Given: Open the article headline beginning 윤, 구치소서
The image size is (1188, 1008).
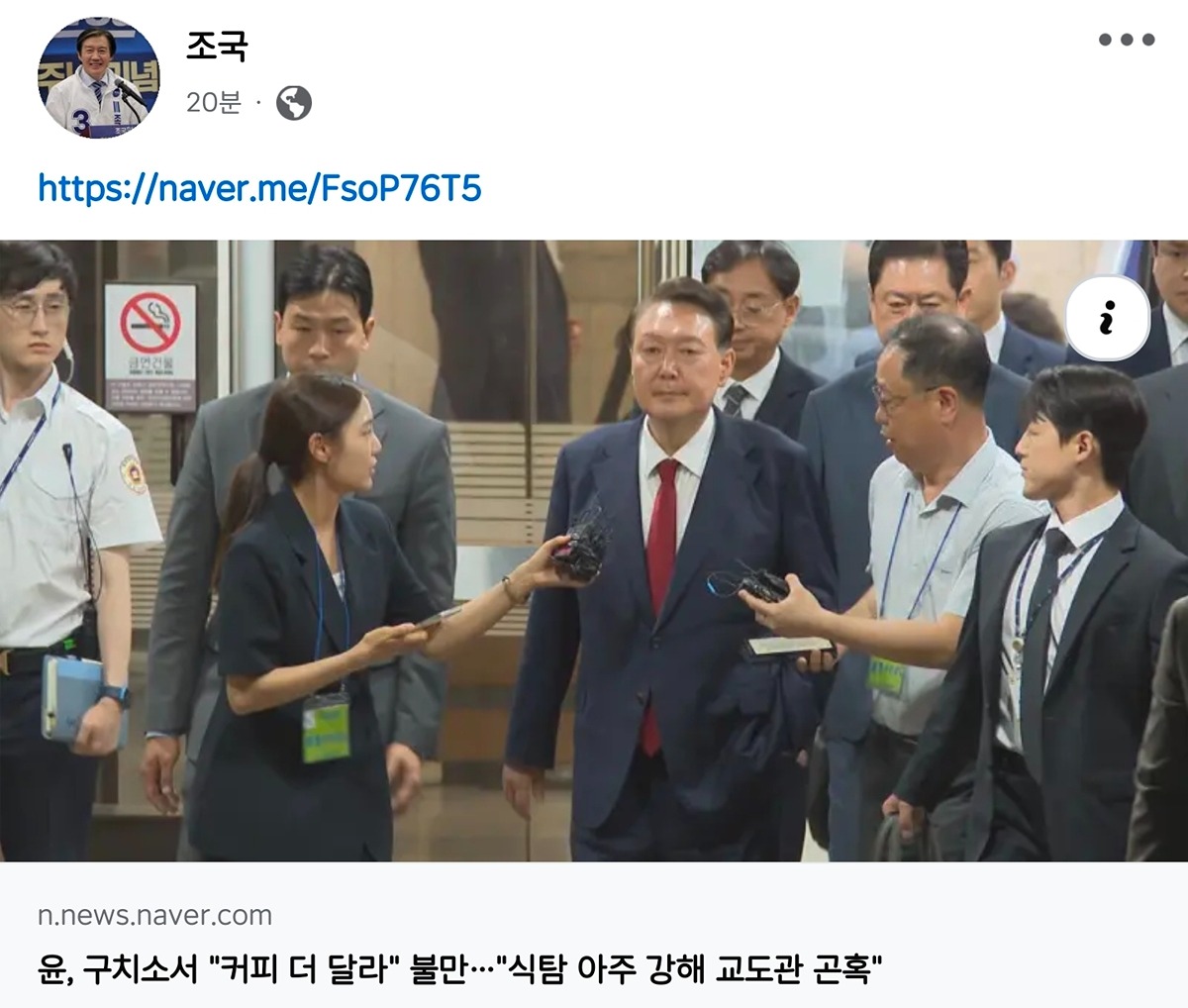Looking at the screenshot, I should click(460, 967).
